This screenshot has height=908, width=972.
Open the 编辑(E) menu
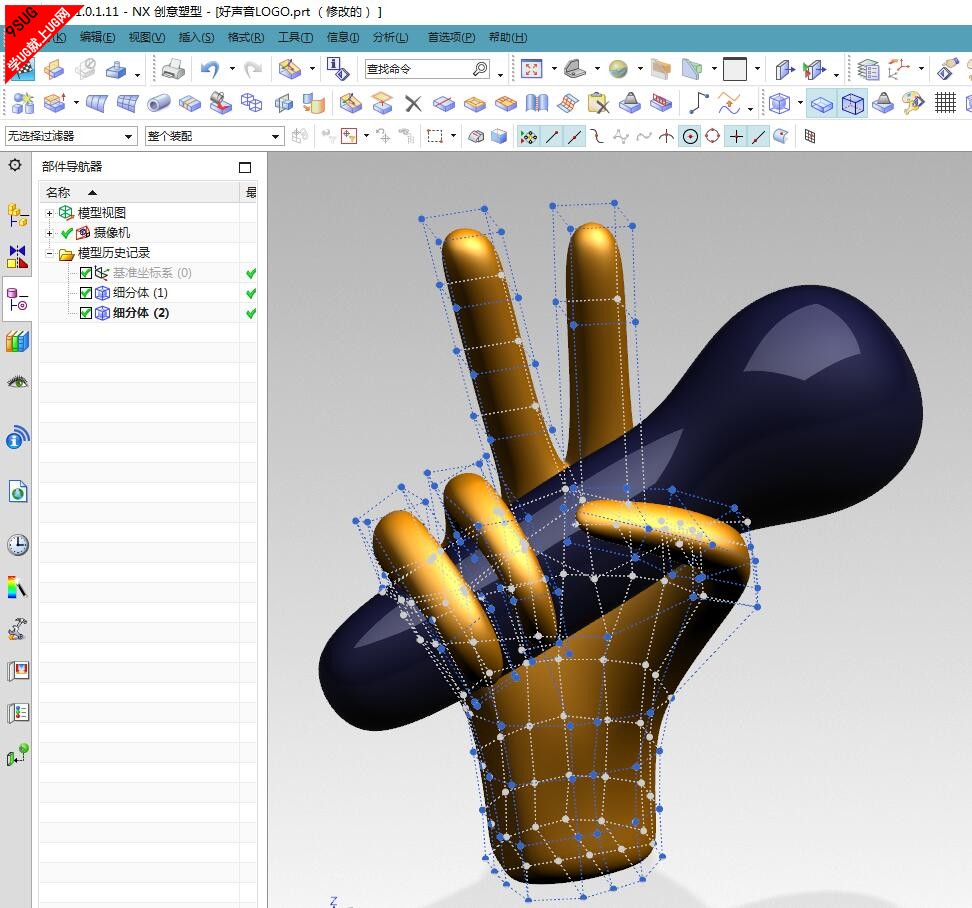click(x=97, y=38)
